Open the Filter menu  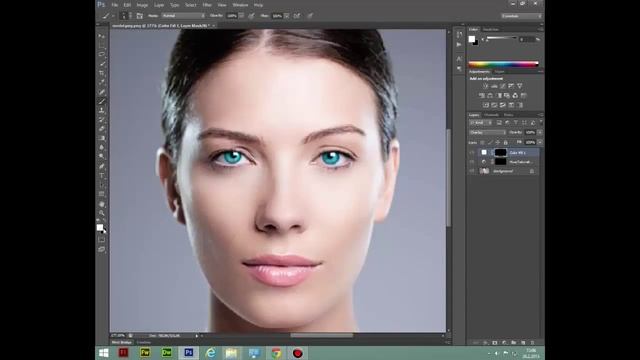pyautogui.click(x=207, y=5)
